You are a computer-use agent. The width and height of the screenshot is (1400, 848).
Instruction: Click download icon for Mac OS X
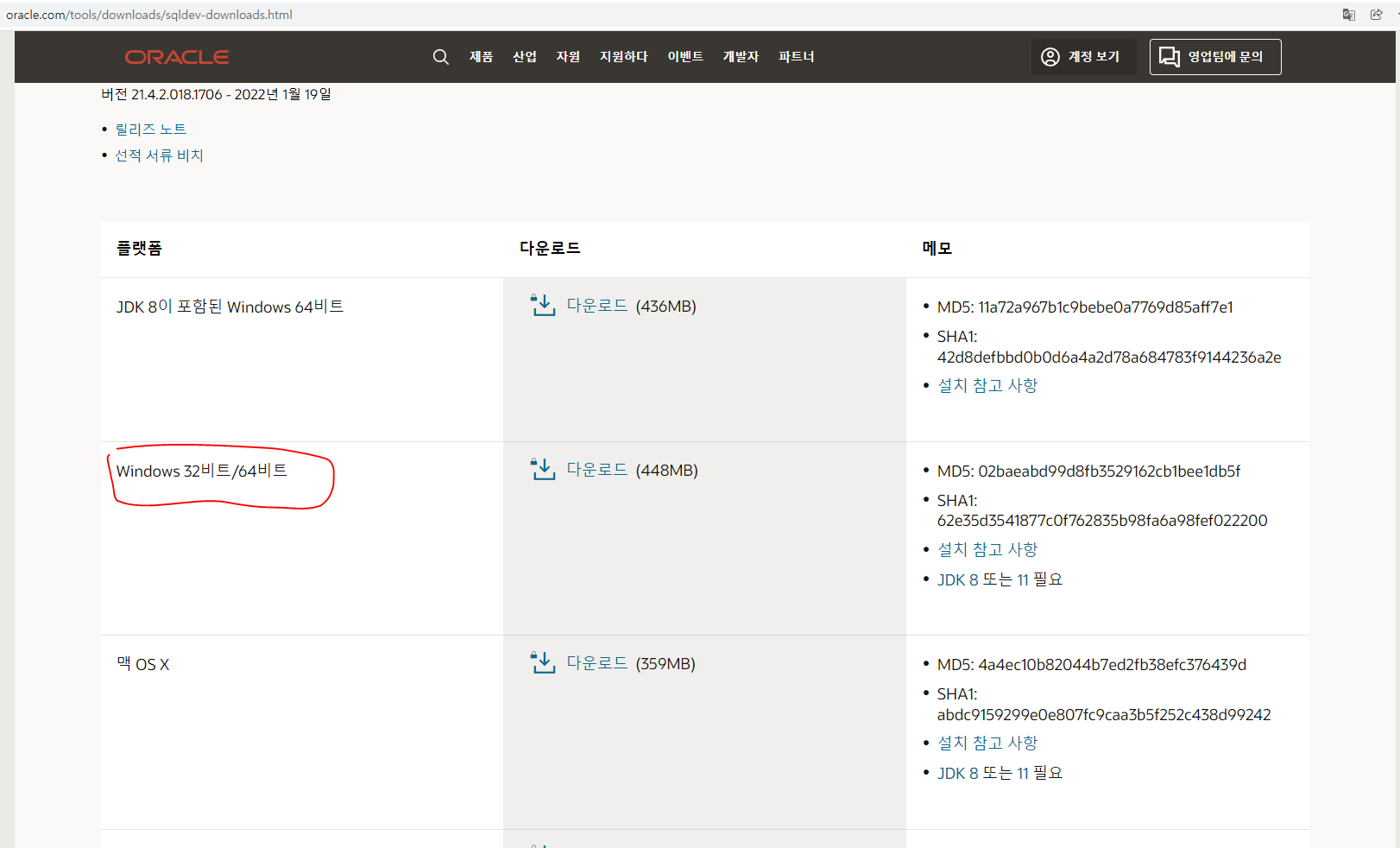(x=543, y=663)
